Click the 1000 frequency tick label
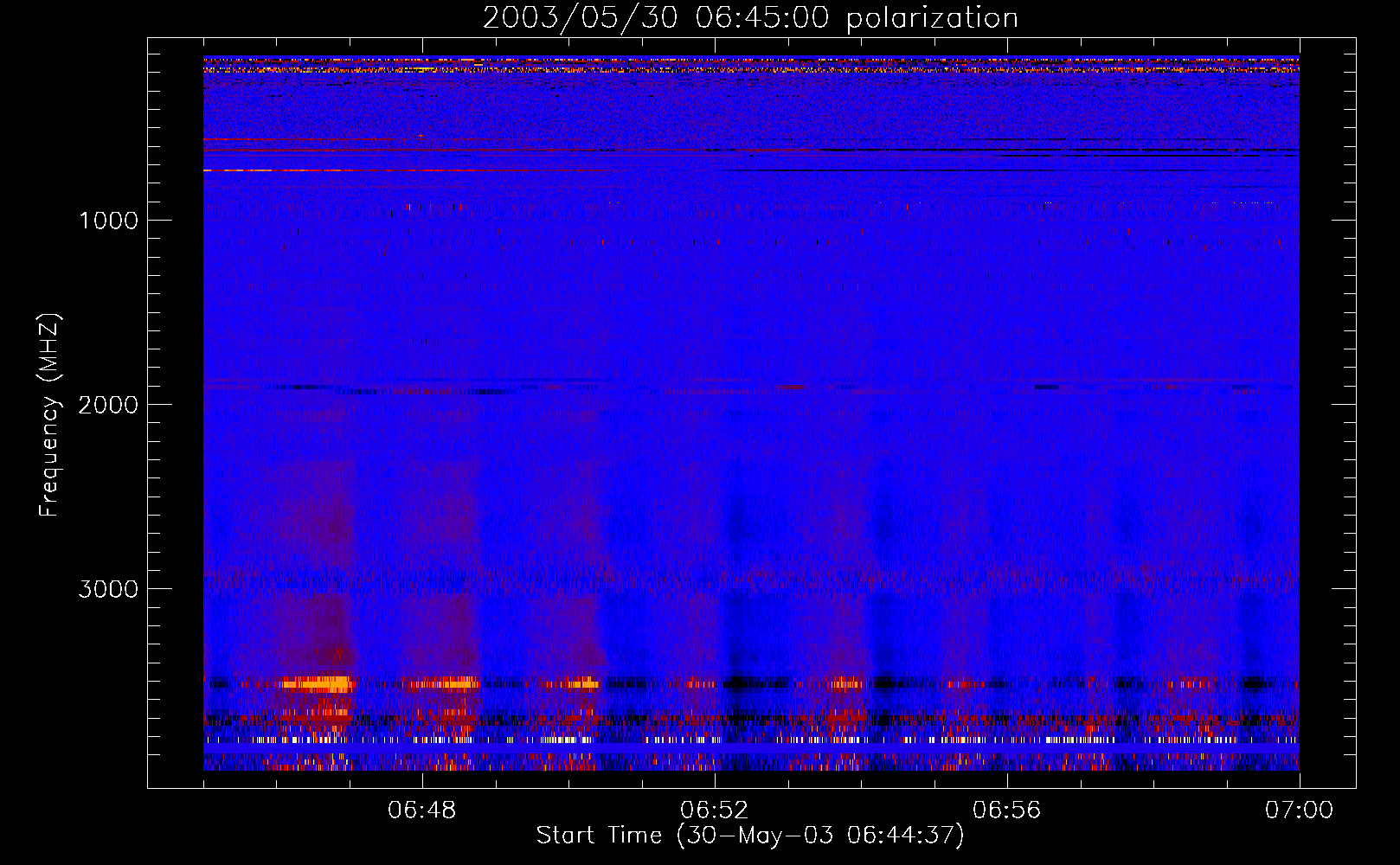The width and height of the screenshot is (1400, 865). 108,221
